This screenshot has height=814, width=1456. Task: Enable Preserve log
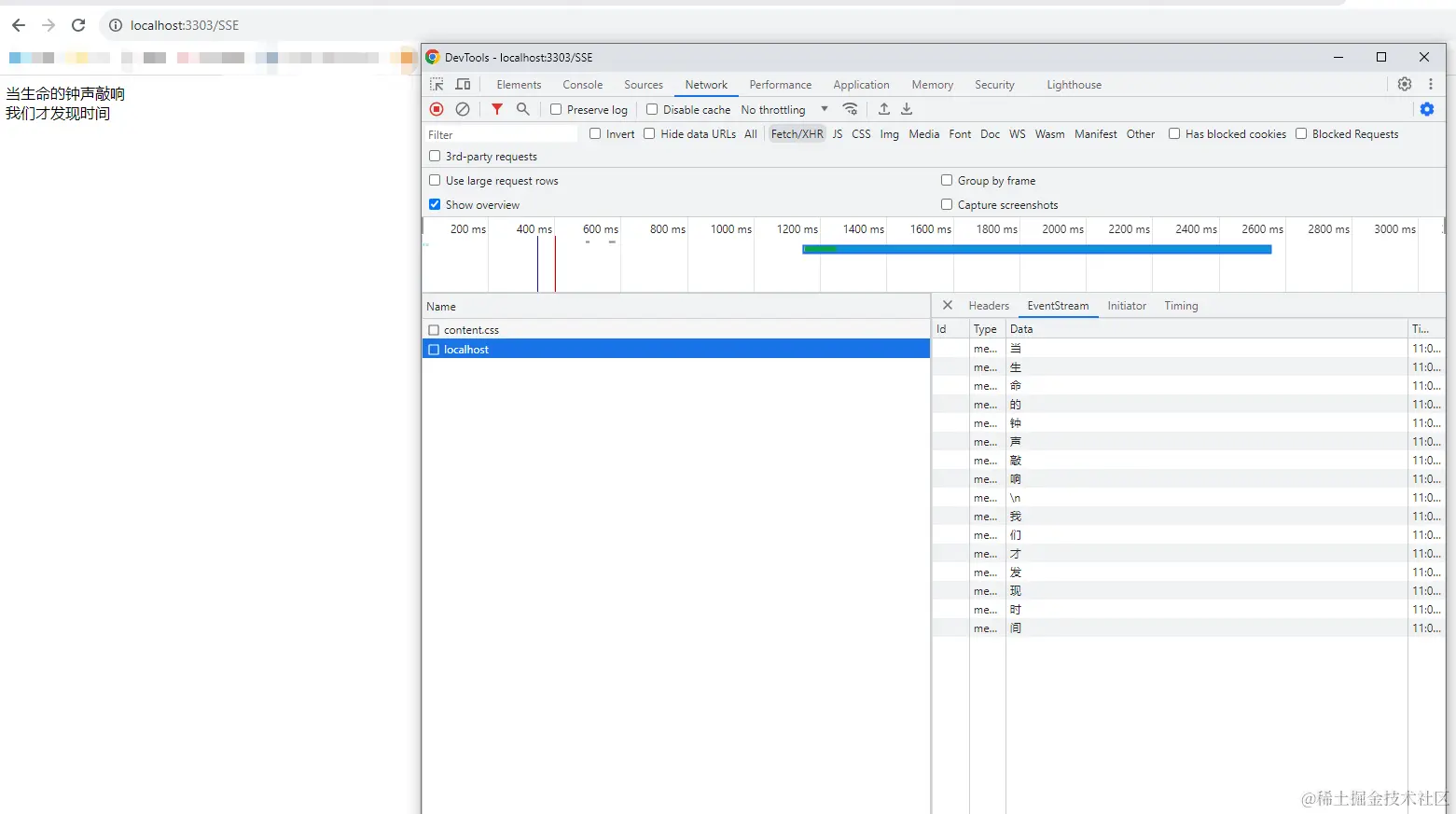point(556,109)
